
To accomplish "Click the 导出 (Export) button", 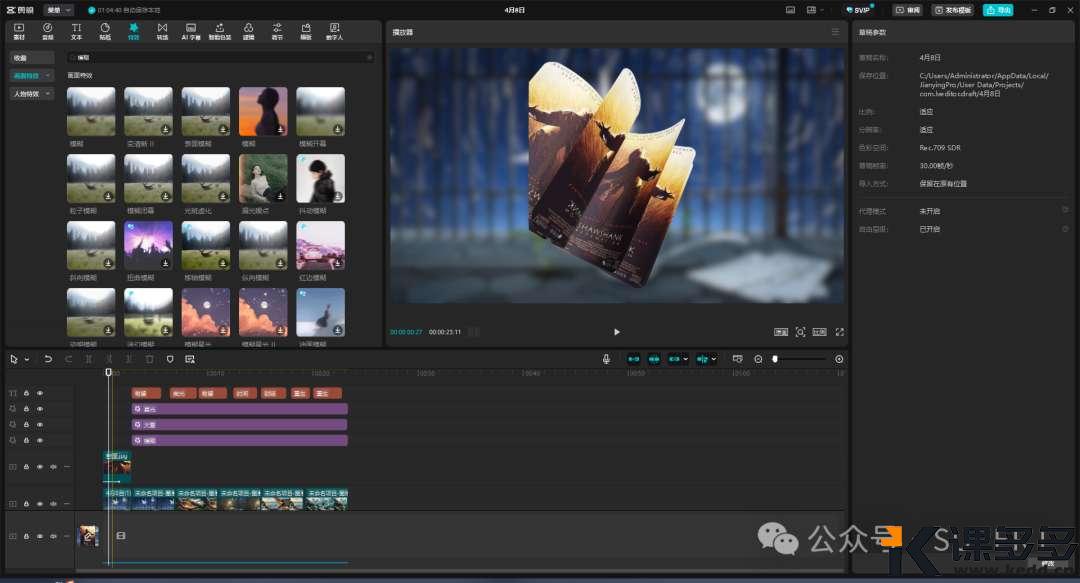I will pos(997,10).
